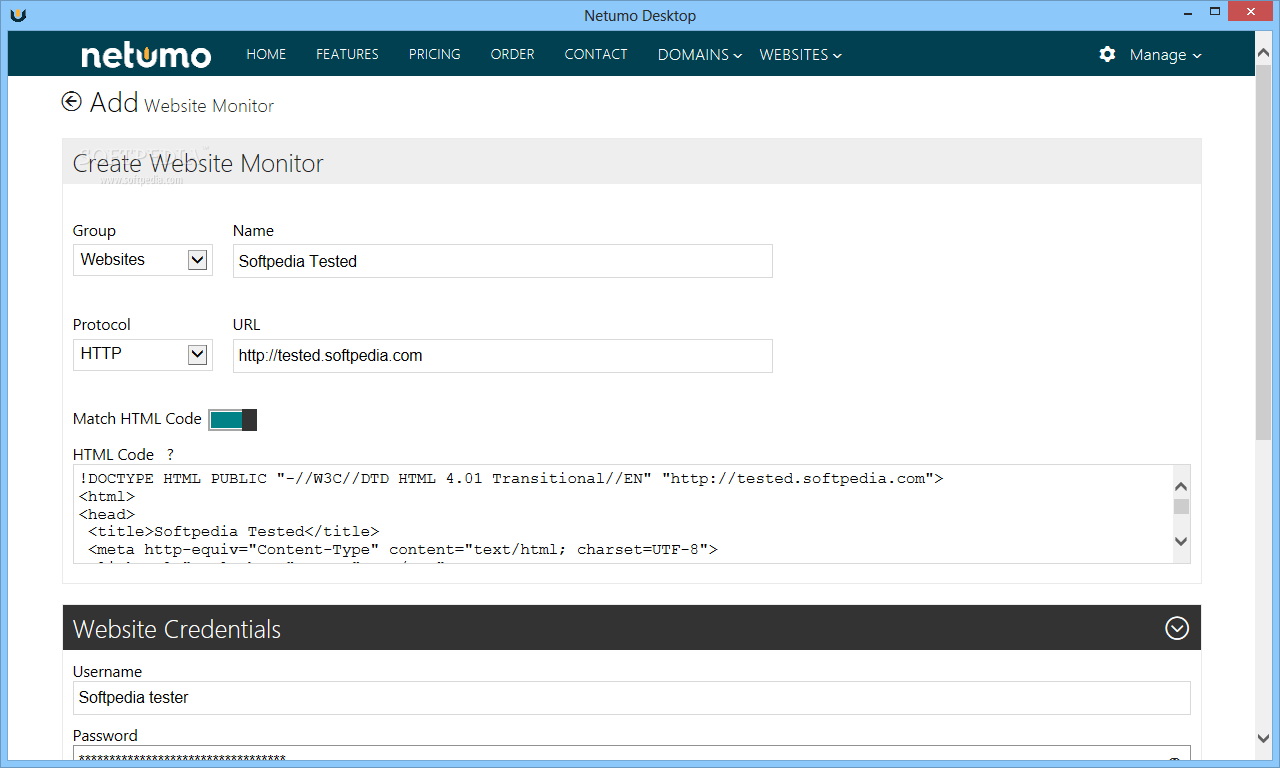Click the HTML Code box scrollbar thumb

tap(1181, 506)
